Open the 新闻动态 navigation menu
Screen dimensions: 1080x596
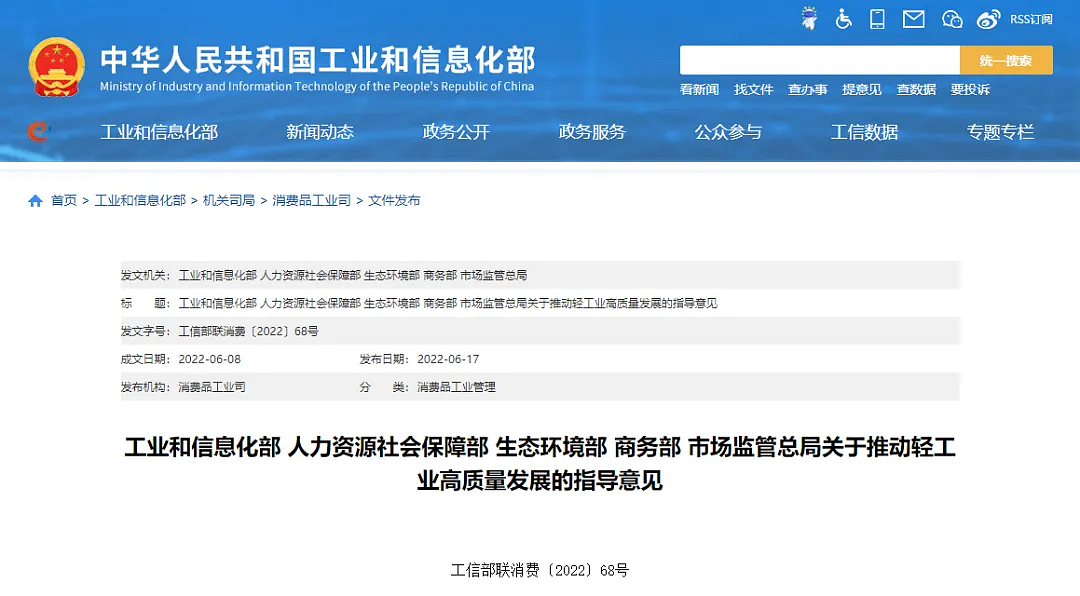pyautogui.click(x=320, y=132)
